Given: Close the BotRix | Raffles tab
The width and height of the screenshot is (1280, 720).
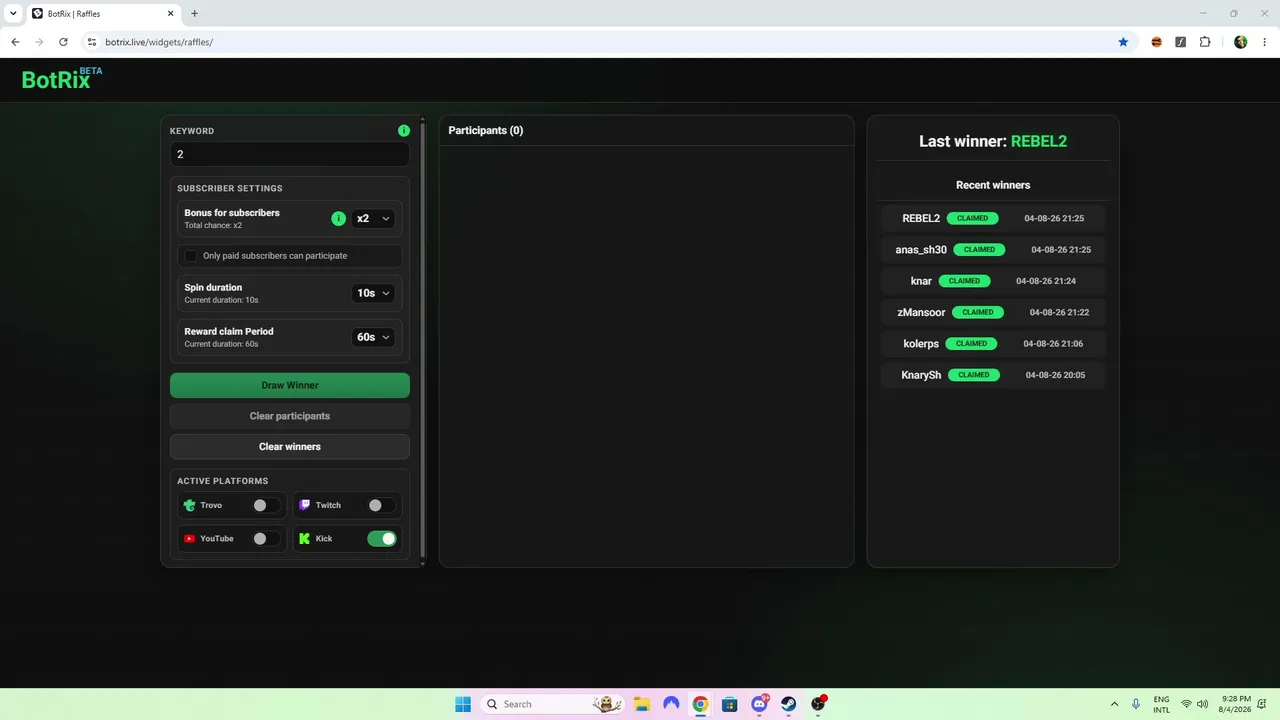Looking at the screenshot, I should pyautogui.click(x=171, y=13).
